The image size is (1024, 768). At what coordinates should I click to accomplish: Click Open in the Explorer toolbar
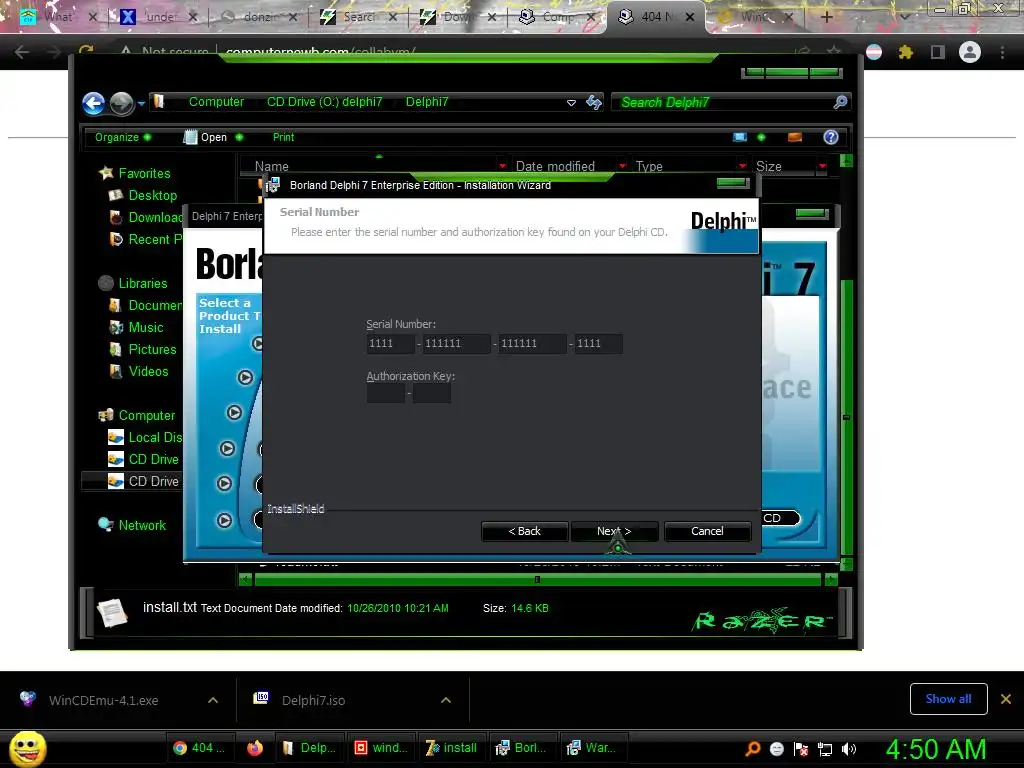click(x=206, y=137)
